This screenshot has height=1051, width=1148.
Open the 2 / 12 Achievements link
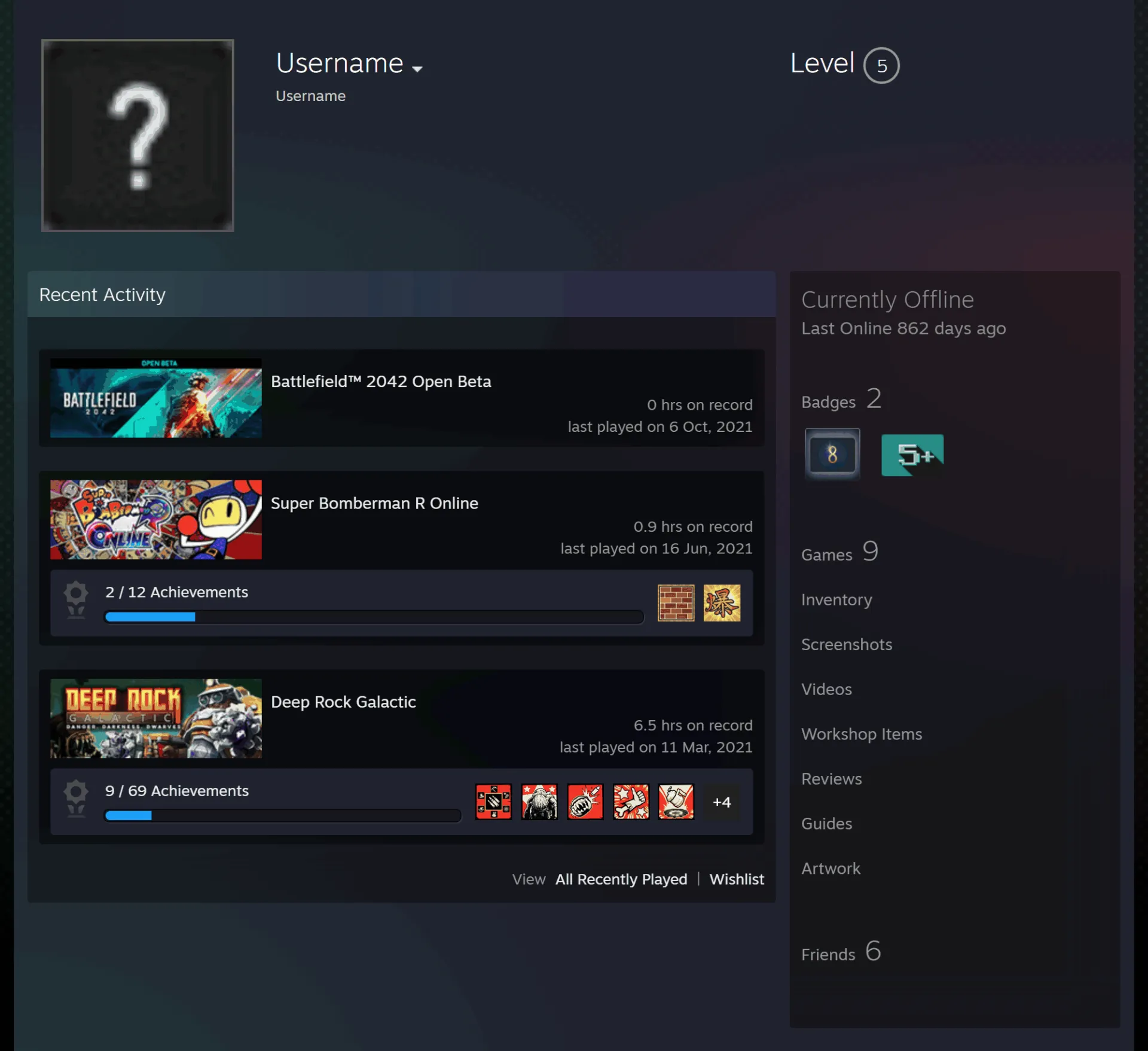pyautogui.click(x=176, y=592)
